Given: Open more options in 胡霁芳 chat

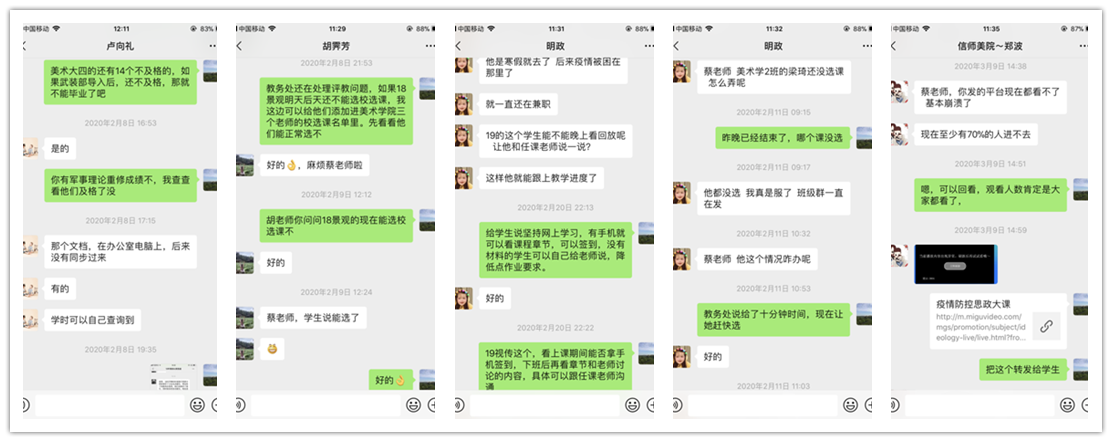Looking at the screenshot, I should (x=430, y=46).
